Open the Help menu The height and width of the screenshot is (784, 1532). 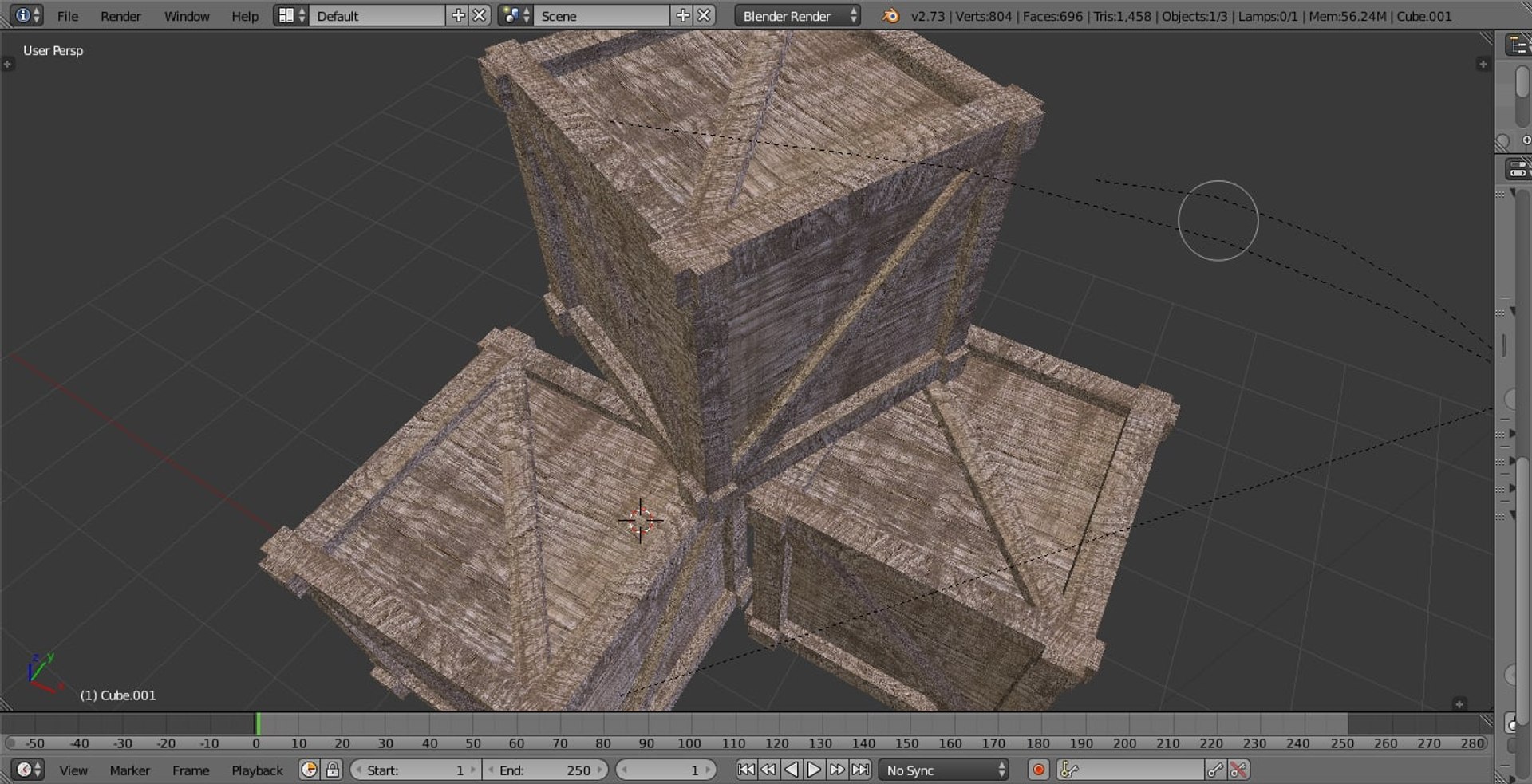coord(245,16)
